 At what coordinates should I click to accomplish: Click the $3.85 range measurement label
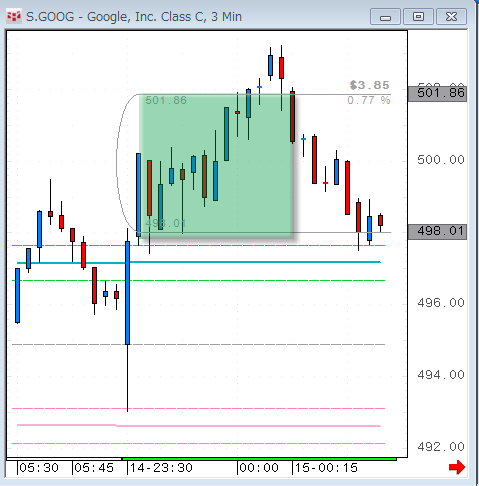pyautogui.click(x=369, y=85)
